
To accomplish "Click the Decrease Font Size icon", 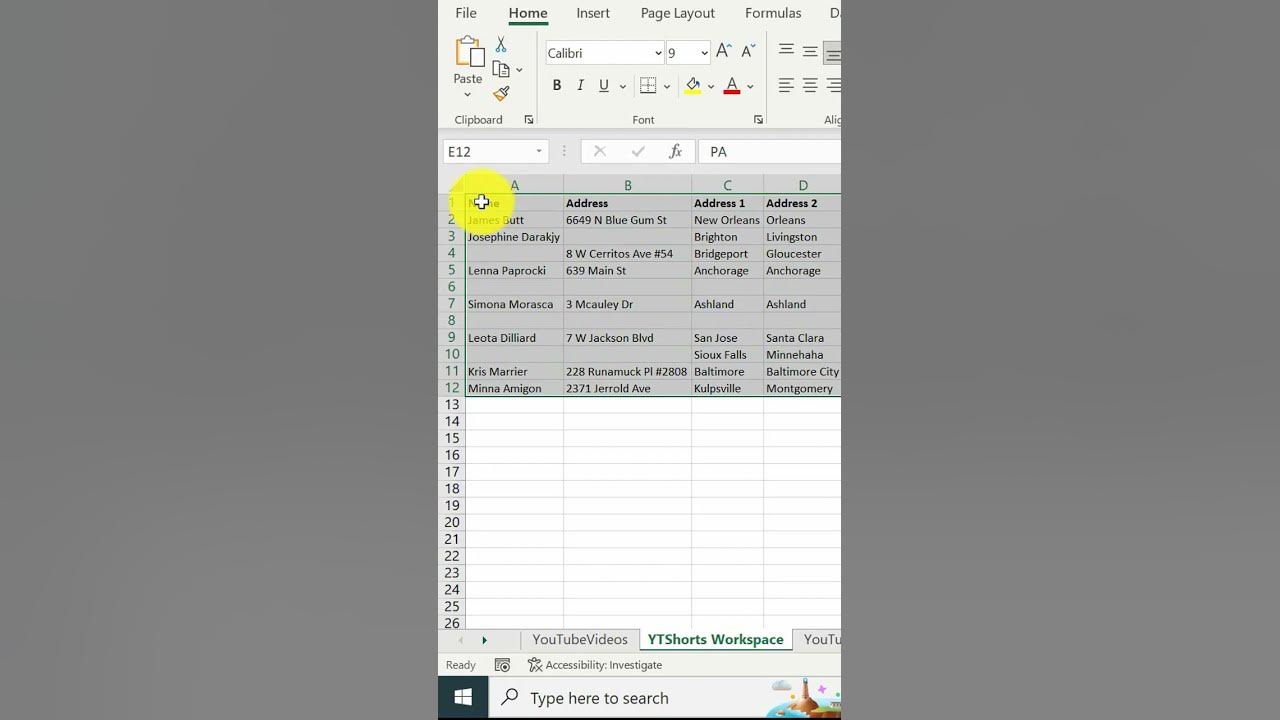I will 748,51.
